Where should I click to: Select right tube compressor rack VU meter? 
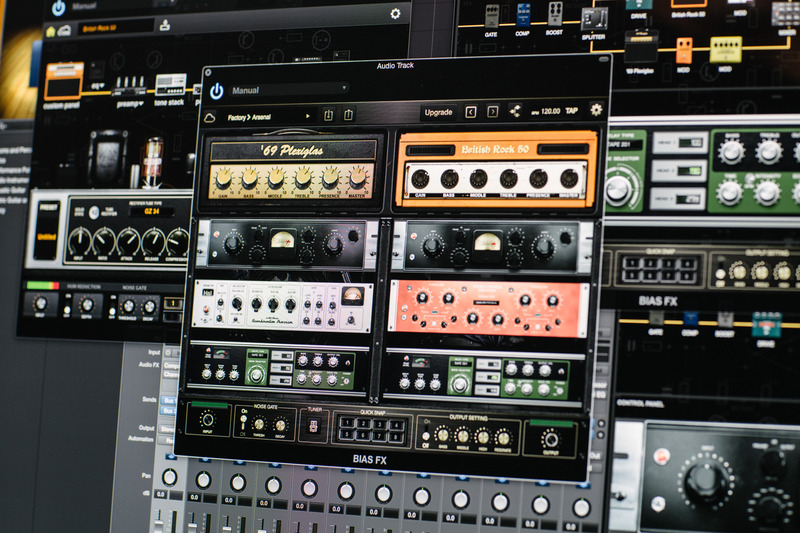click(487, 241)
